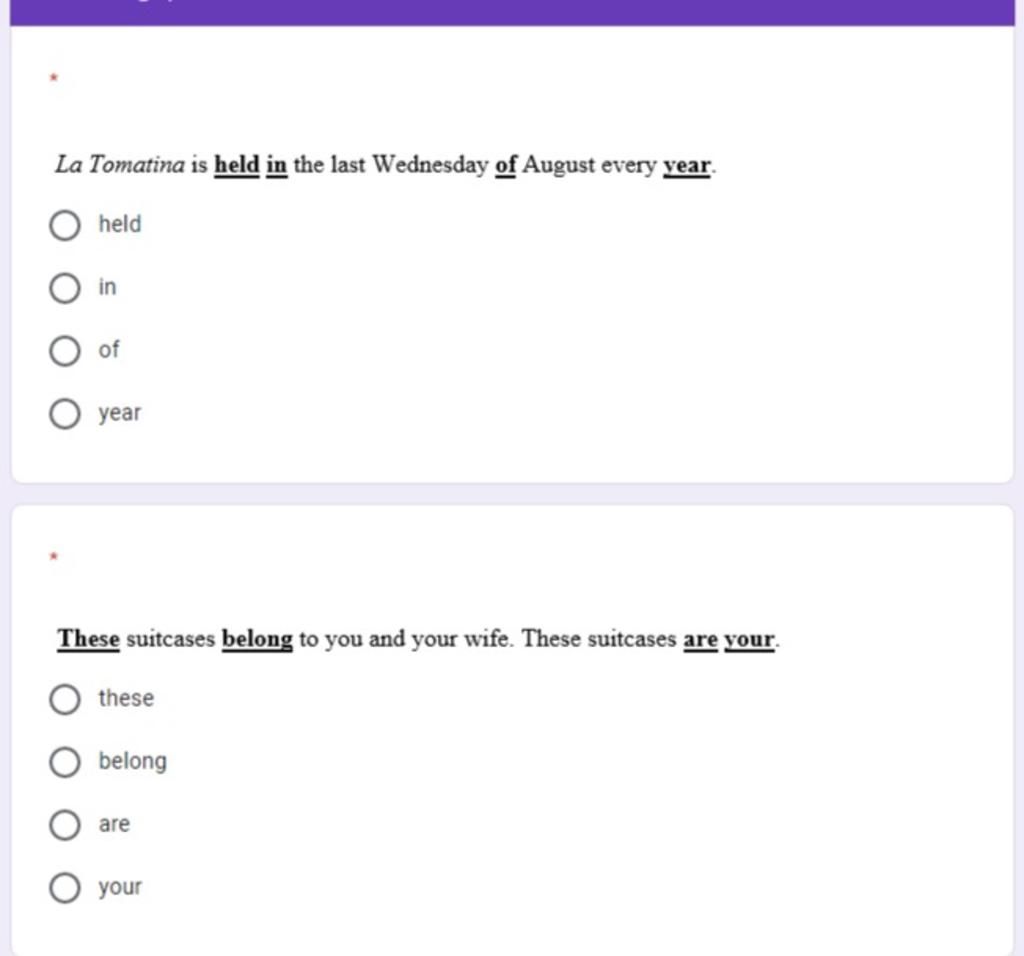Select the 'these' radio option

[x=64, y=699]
